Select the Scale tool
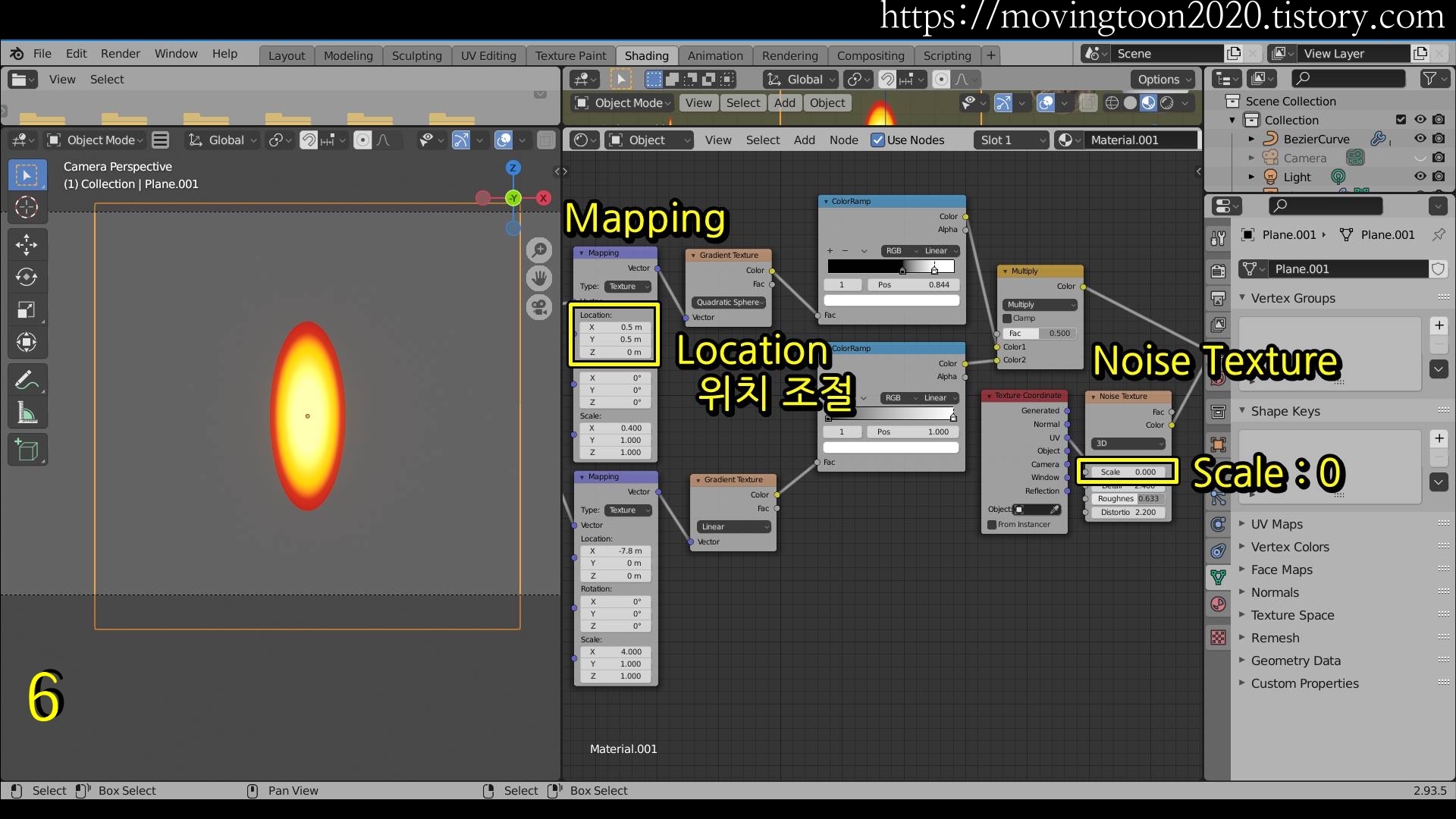The width and height of the screenshot is (1456, 819). point(27,309)
